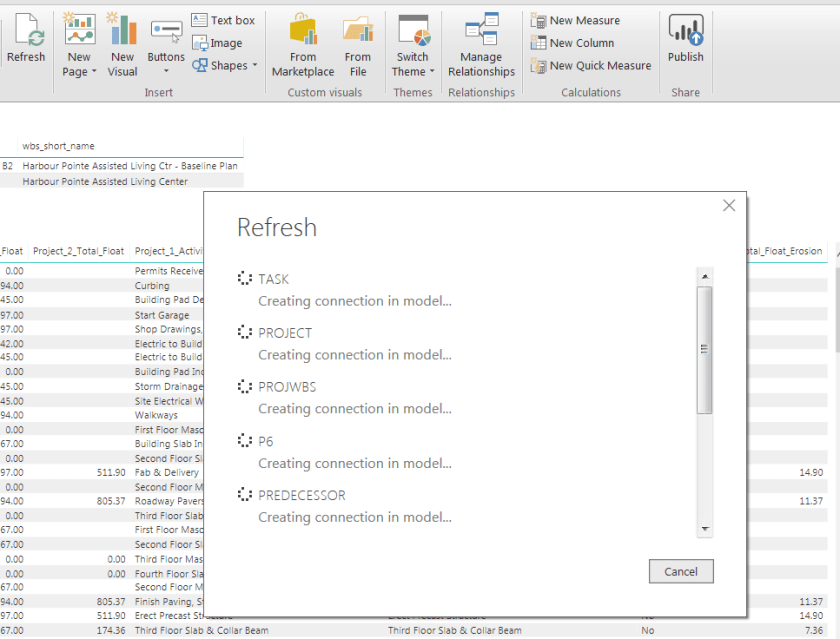Publish the report
Screen dimensions: 840x639
point(686,38)
